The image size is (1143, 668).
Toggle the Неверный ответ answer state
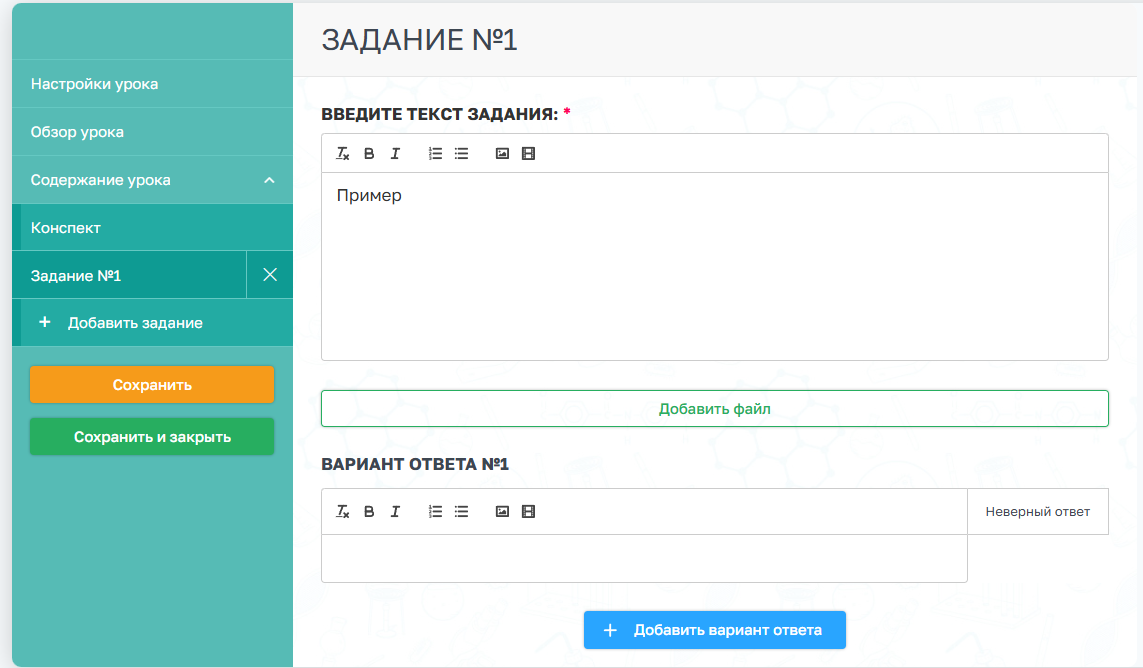point(1037,512)
